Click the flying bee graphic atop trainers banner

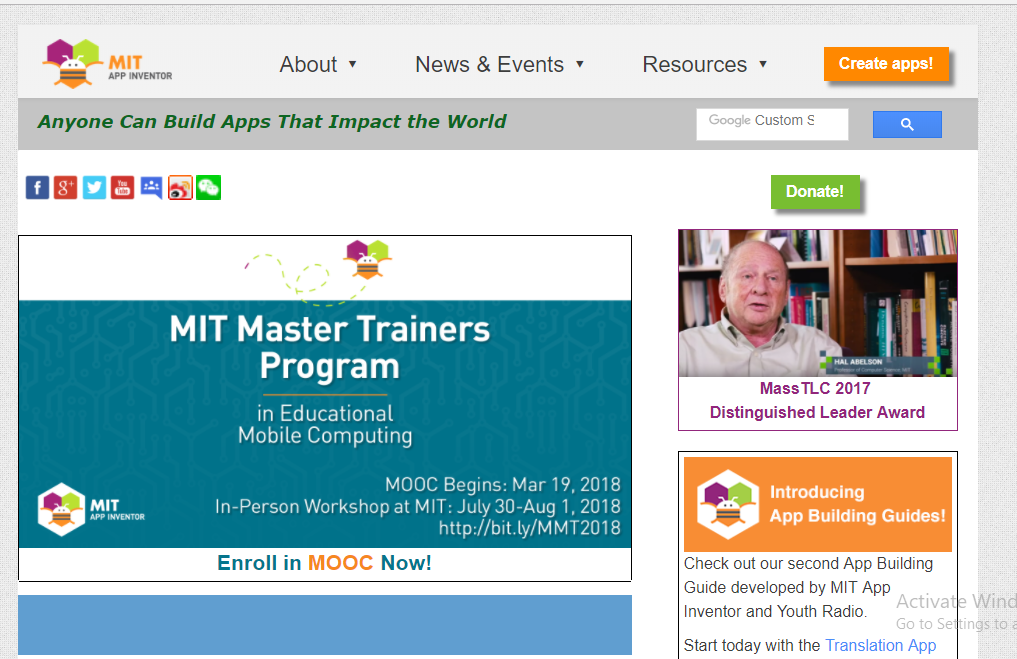coord(367,259)
